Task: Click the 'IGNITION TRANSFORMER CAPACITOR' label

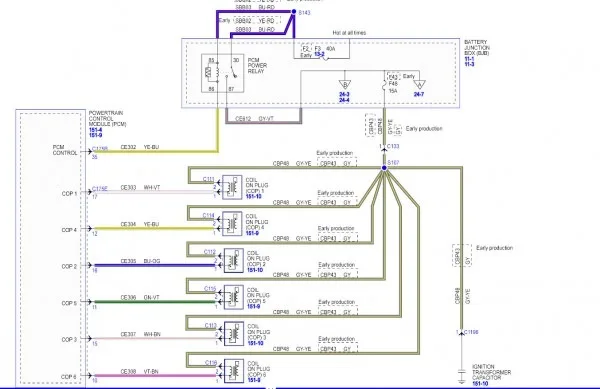Action: coord(491,372)
